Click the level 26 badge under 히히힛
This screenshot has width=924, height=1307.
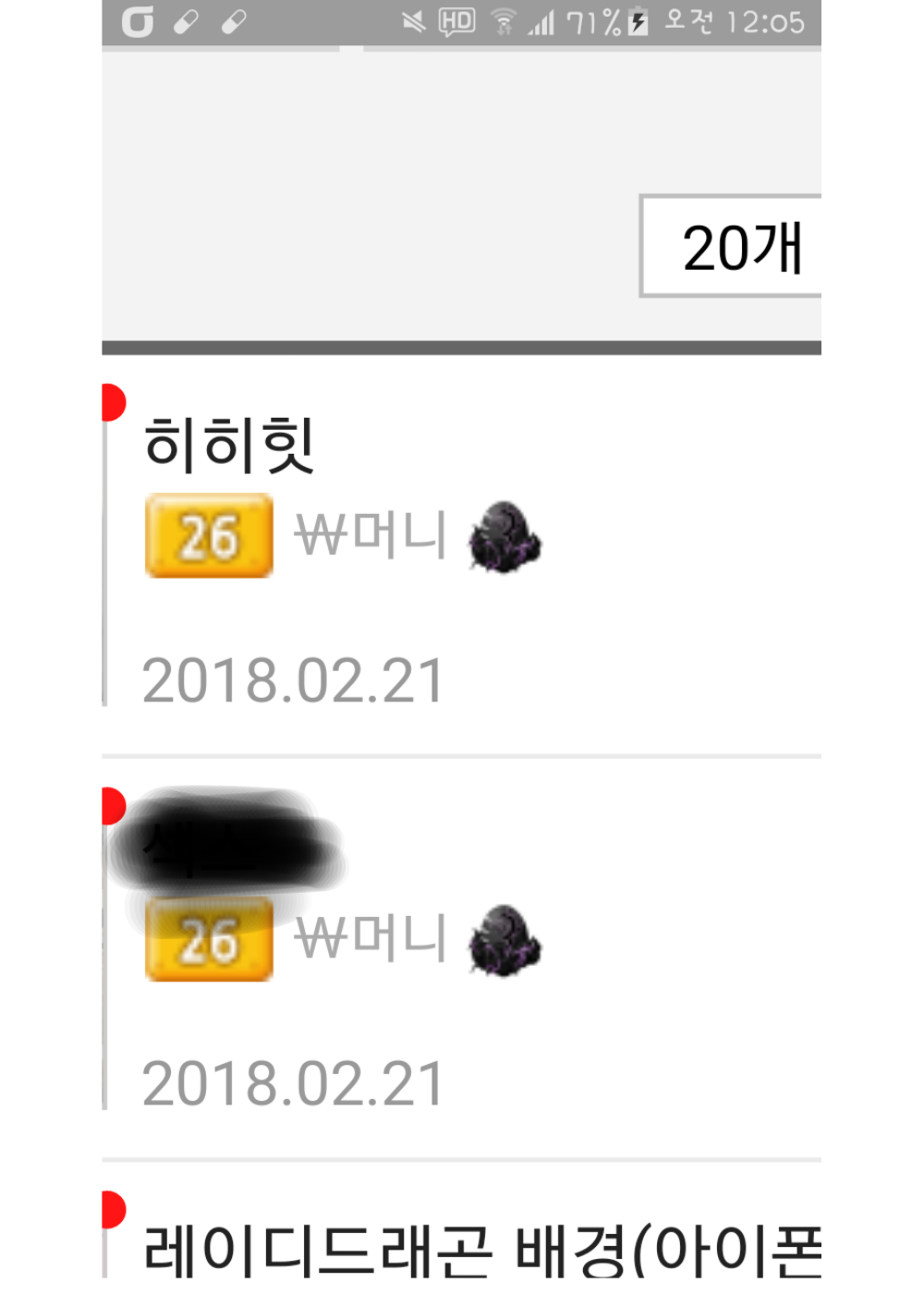click(x=209, y=535)
